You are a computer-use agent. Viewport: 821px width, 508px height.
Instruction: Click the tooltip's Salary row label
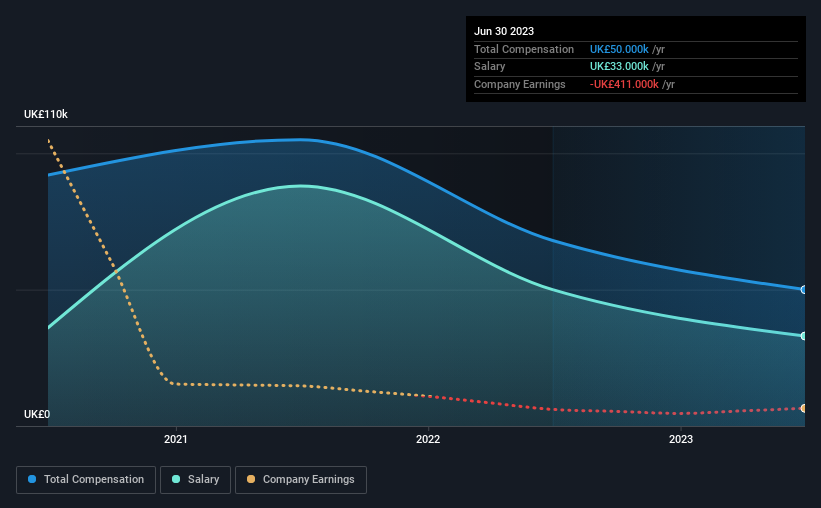(490, 67)
